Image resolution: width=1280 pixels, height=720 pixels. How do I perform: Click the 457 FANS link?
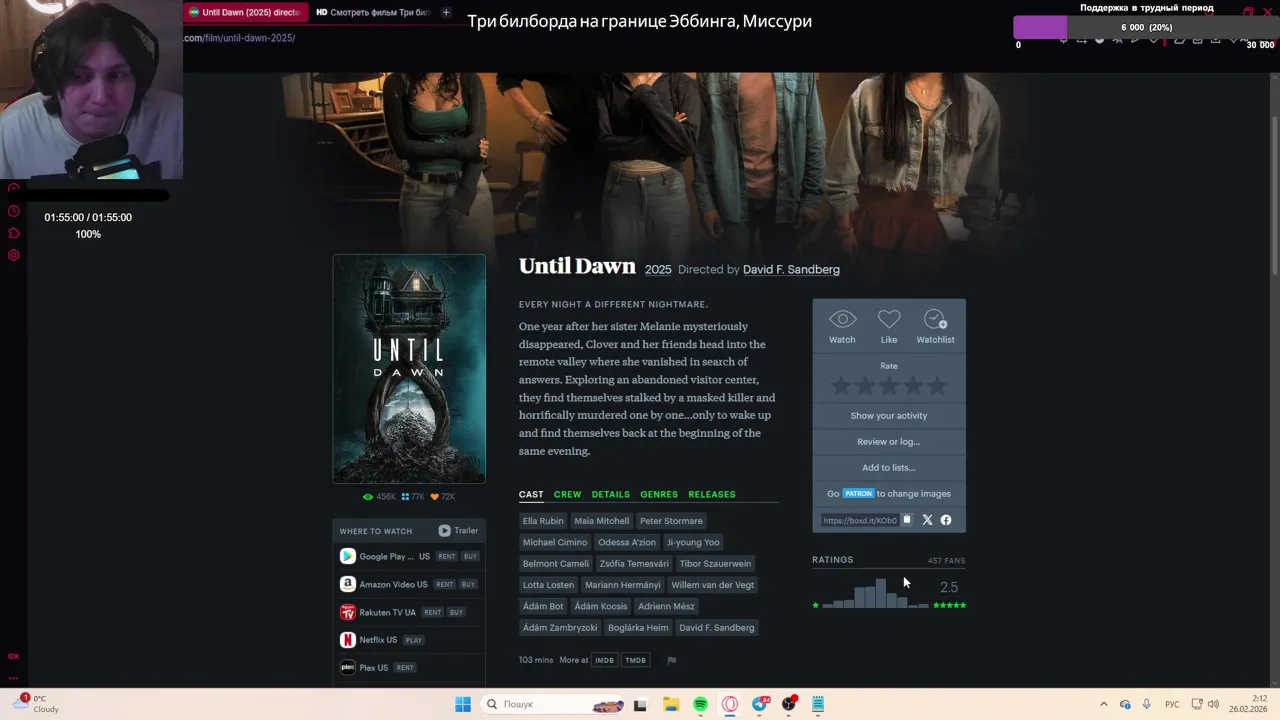946,561
